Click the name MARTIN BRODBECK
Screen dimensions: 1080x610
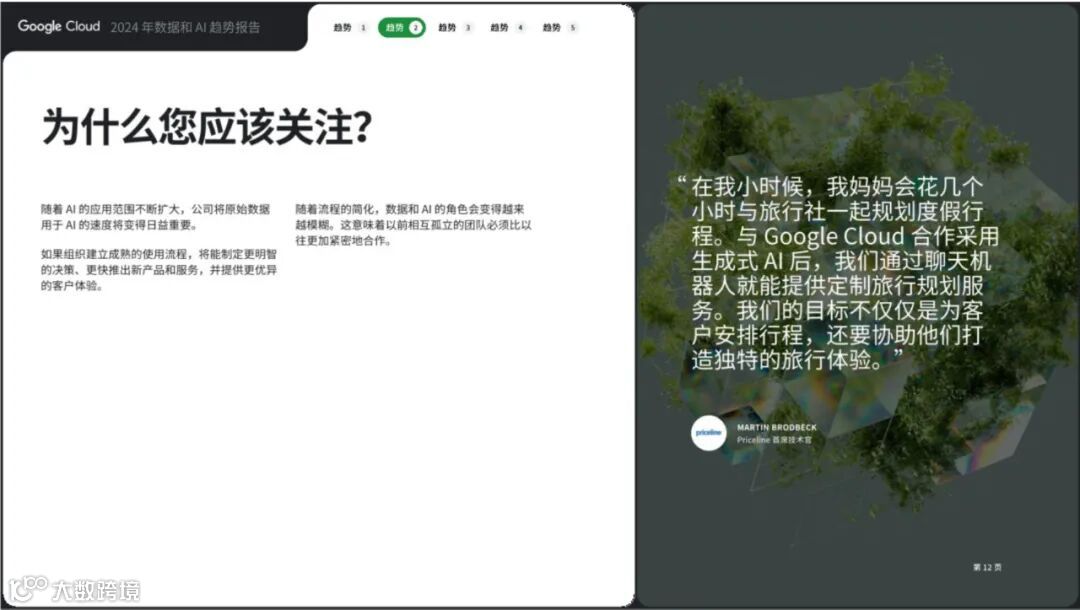coord(776,428)
